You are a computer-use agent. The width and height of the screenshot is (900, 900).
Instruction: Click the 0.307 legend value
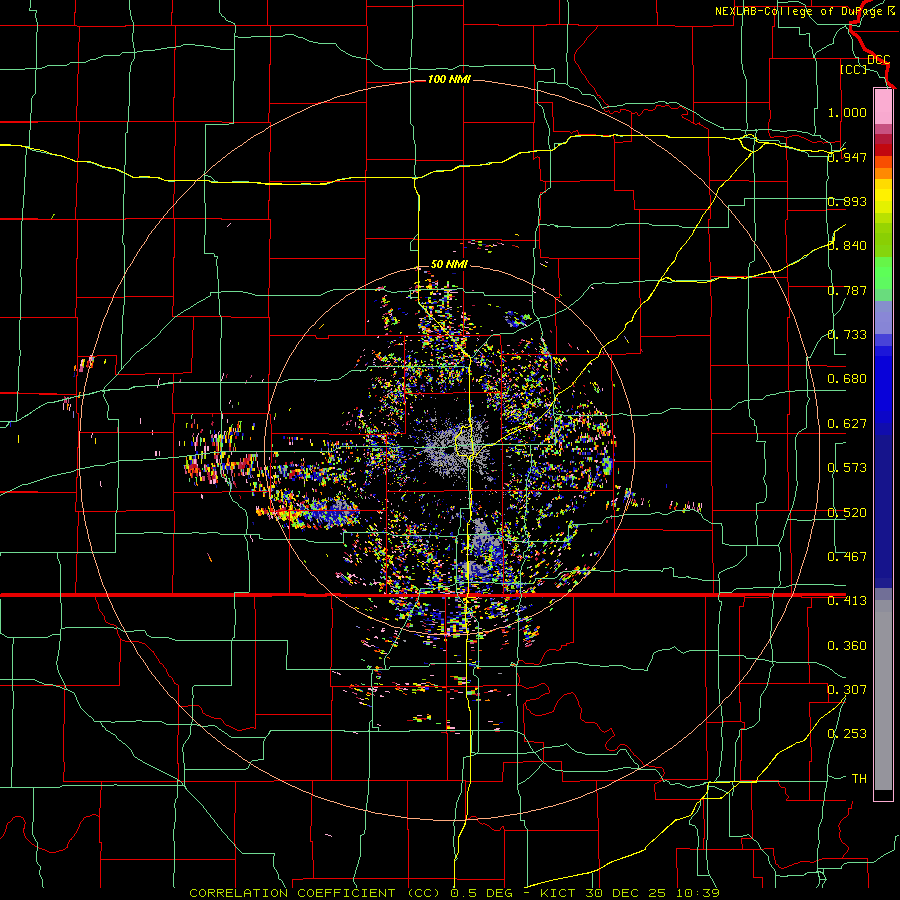(x=847, y=690)
